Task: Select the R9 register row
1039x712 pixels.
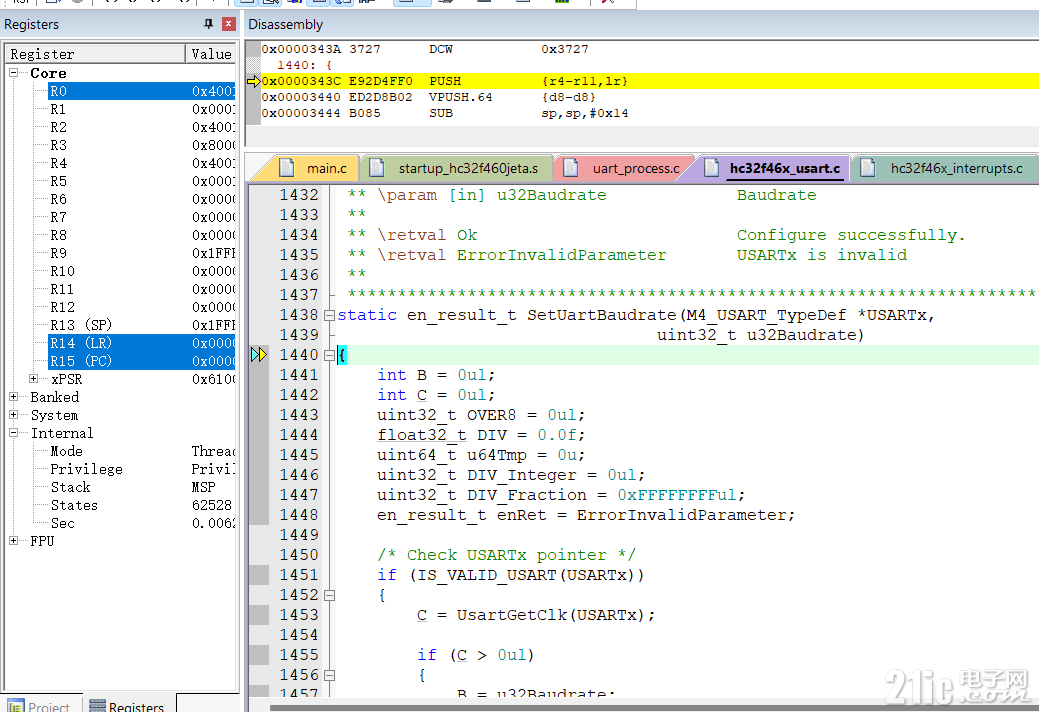Action: tap(142, 253)
